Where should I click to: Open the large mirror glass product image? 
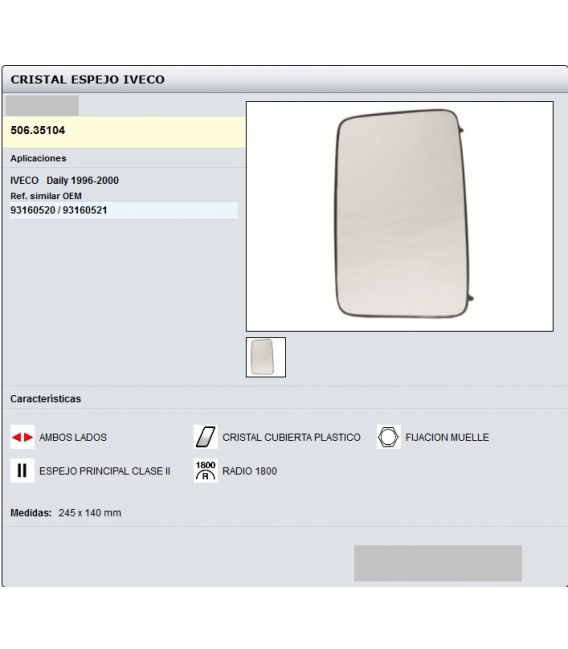400,216
